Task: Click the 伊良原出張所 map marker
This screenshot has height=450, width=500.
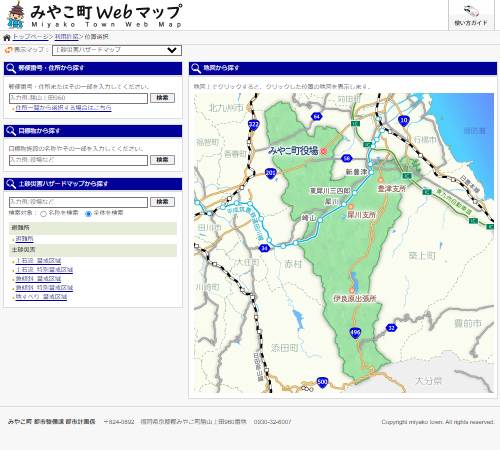Action: [352, 290]
